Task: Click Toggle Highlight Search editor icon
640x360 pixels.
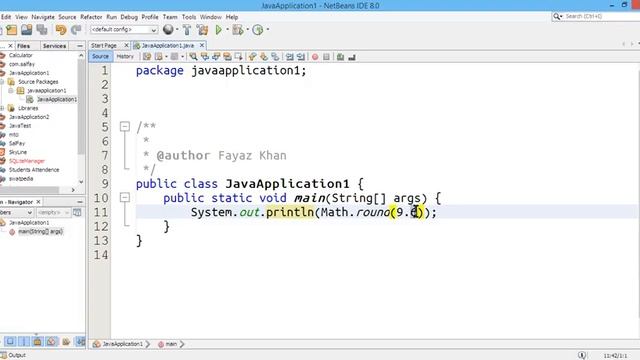Action: click(x=227, y=57)
